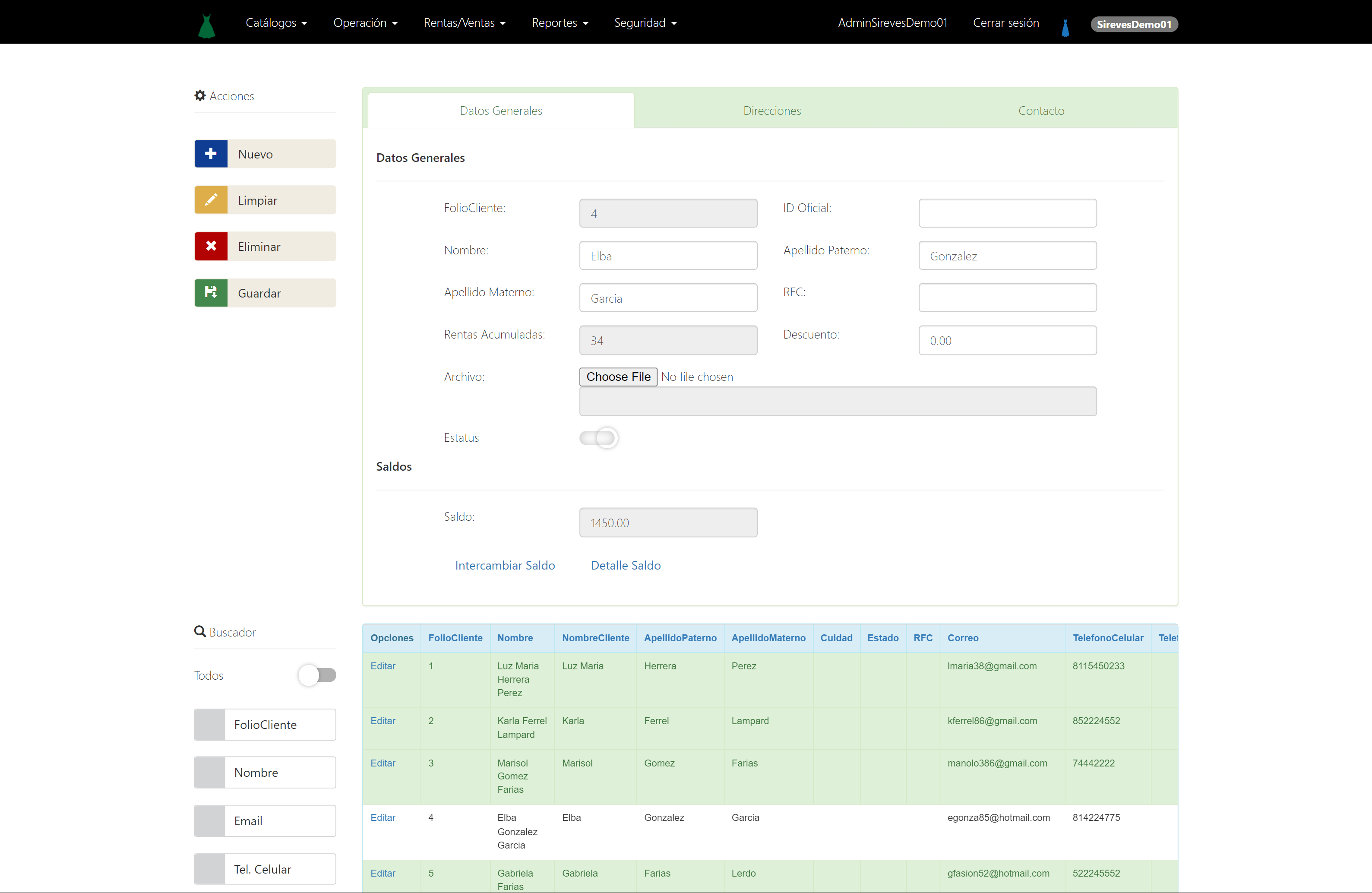Image resolution: width=1372 pixels, height=893 pixels.
Task: Click the Apellido Paterno field with Gonzalez
Action: pyautogui.click(x=1007, y=255)
